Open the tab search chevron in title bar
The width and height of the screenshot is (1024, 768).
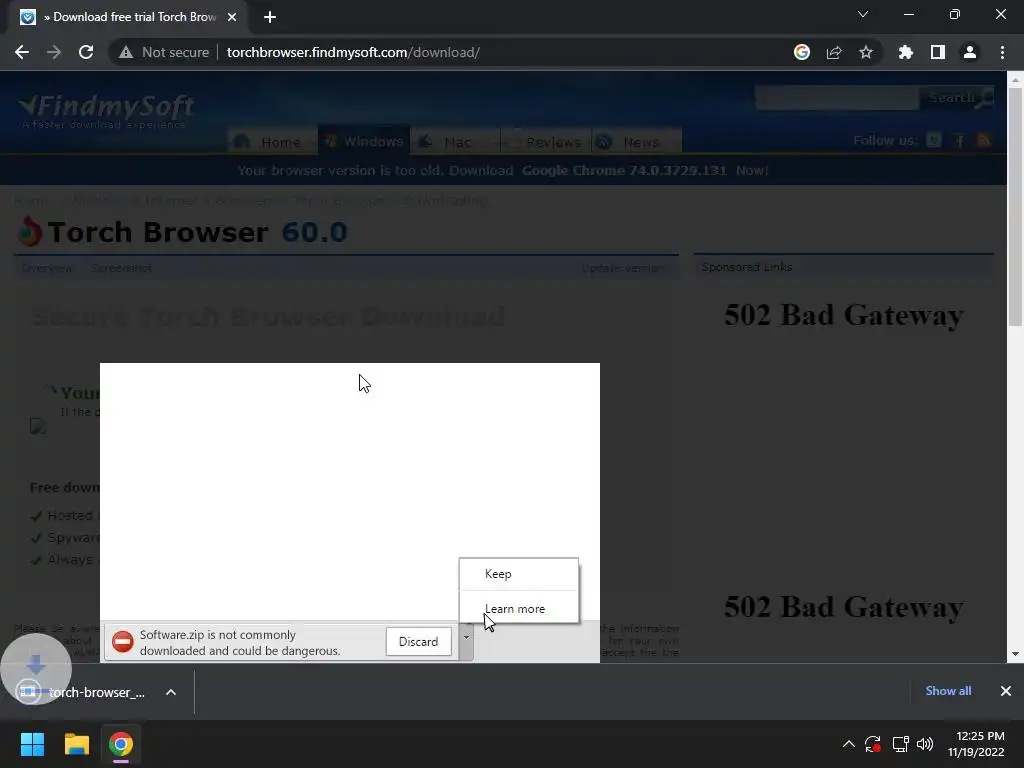863,14
